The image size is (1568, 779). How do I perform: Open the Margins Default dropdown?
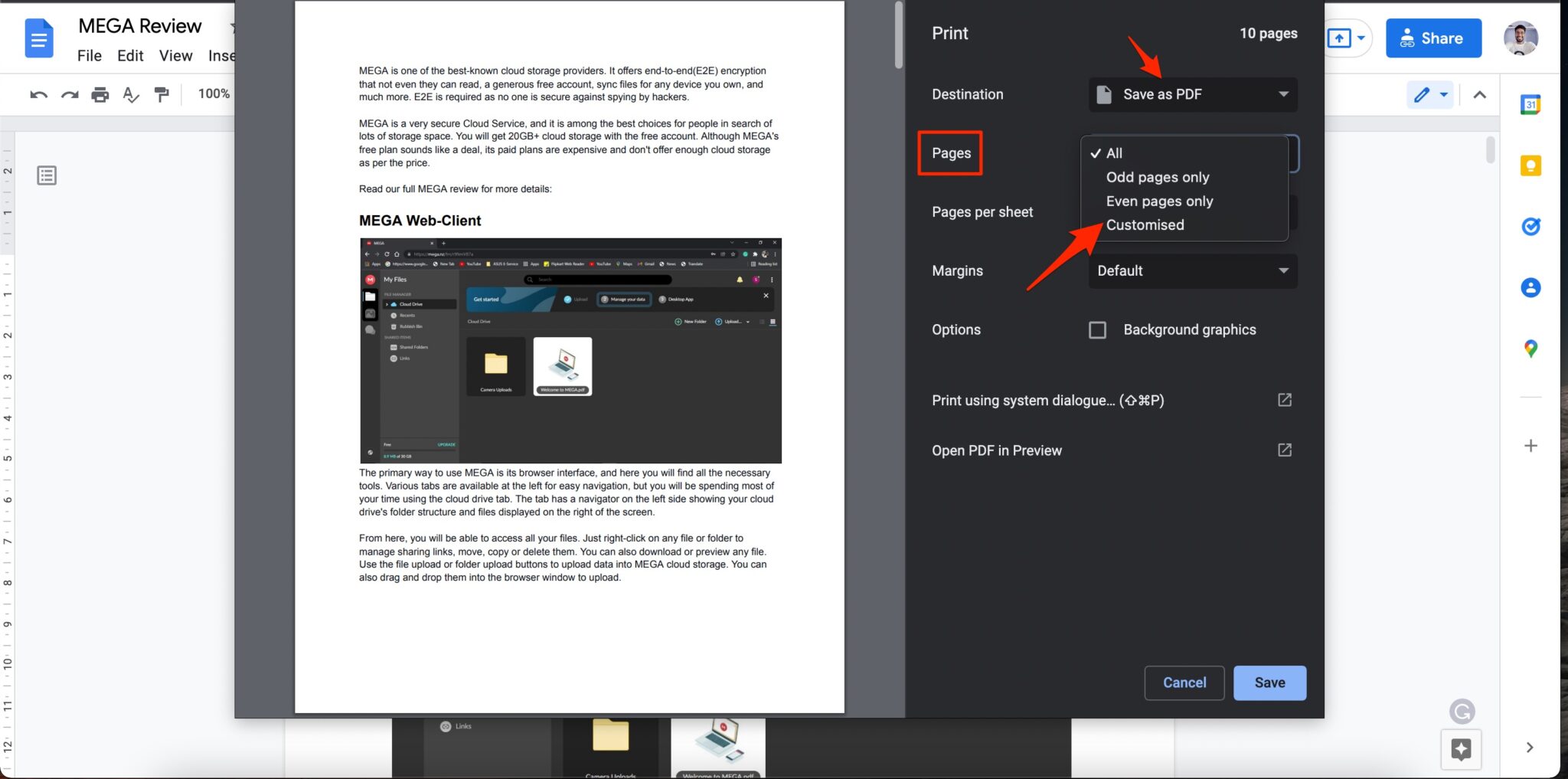(x=1193, y=270)
